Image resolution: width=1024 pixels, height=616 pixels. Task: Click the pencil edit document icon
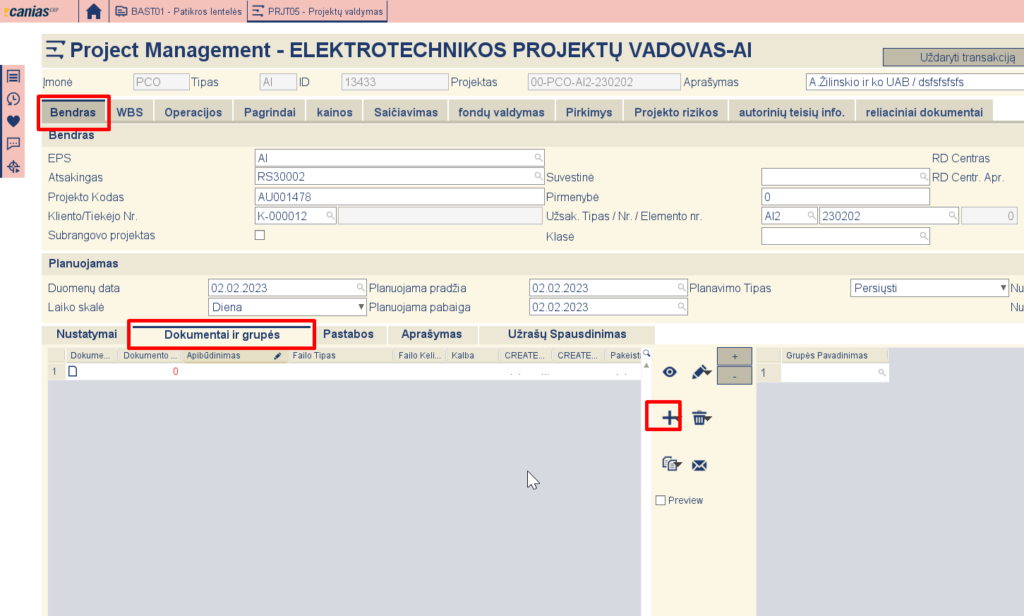pyautogui.click(x=701, y=372)
